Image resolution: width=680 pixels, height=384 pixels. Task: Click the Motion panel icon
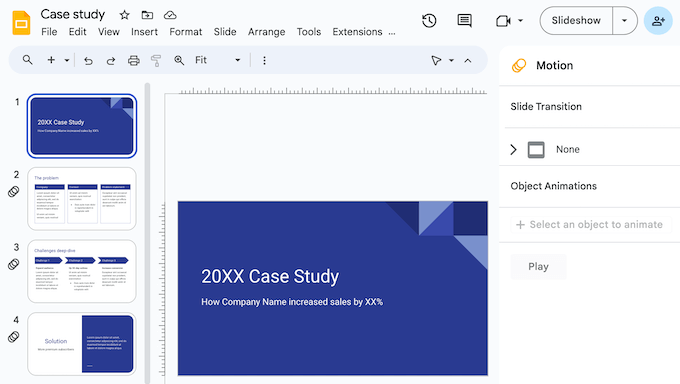519,66
